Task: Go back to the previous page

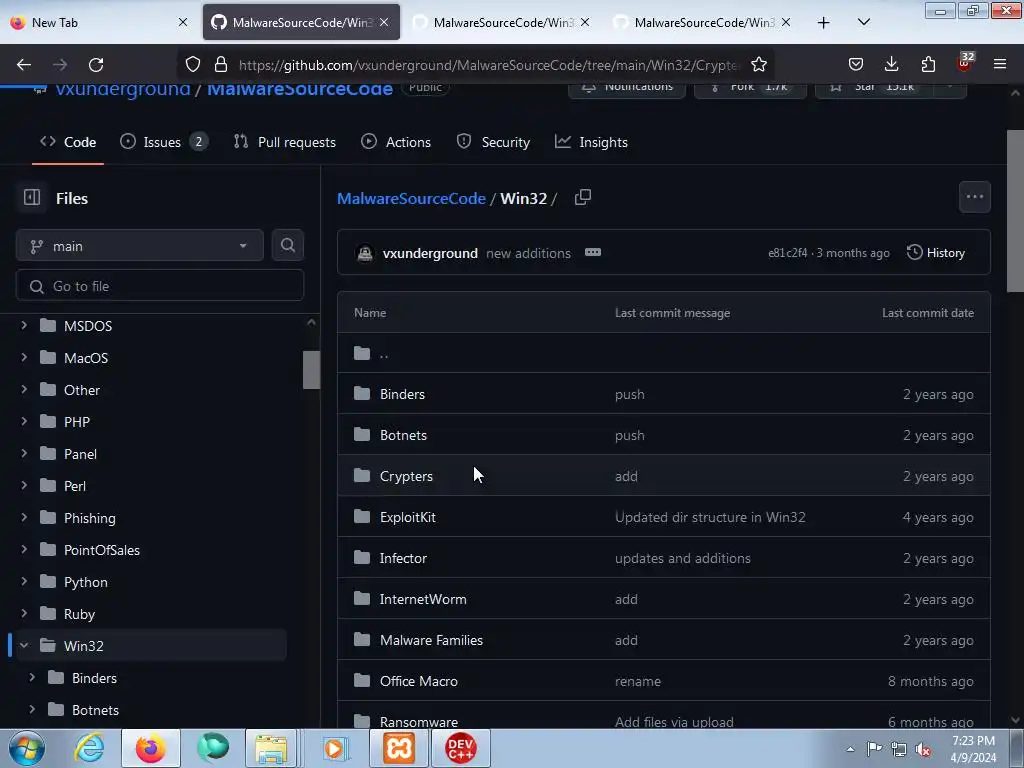Action: pos(24,65)
